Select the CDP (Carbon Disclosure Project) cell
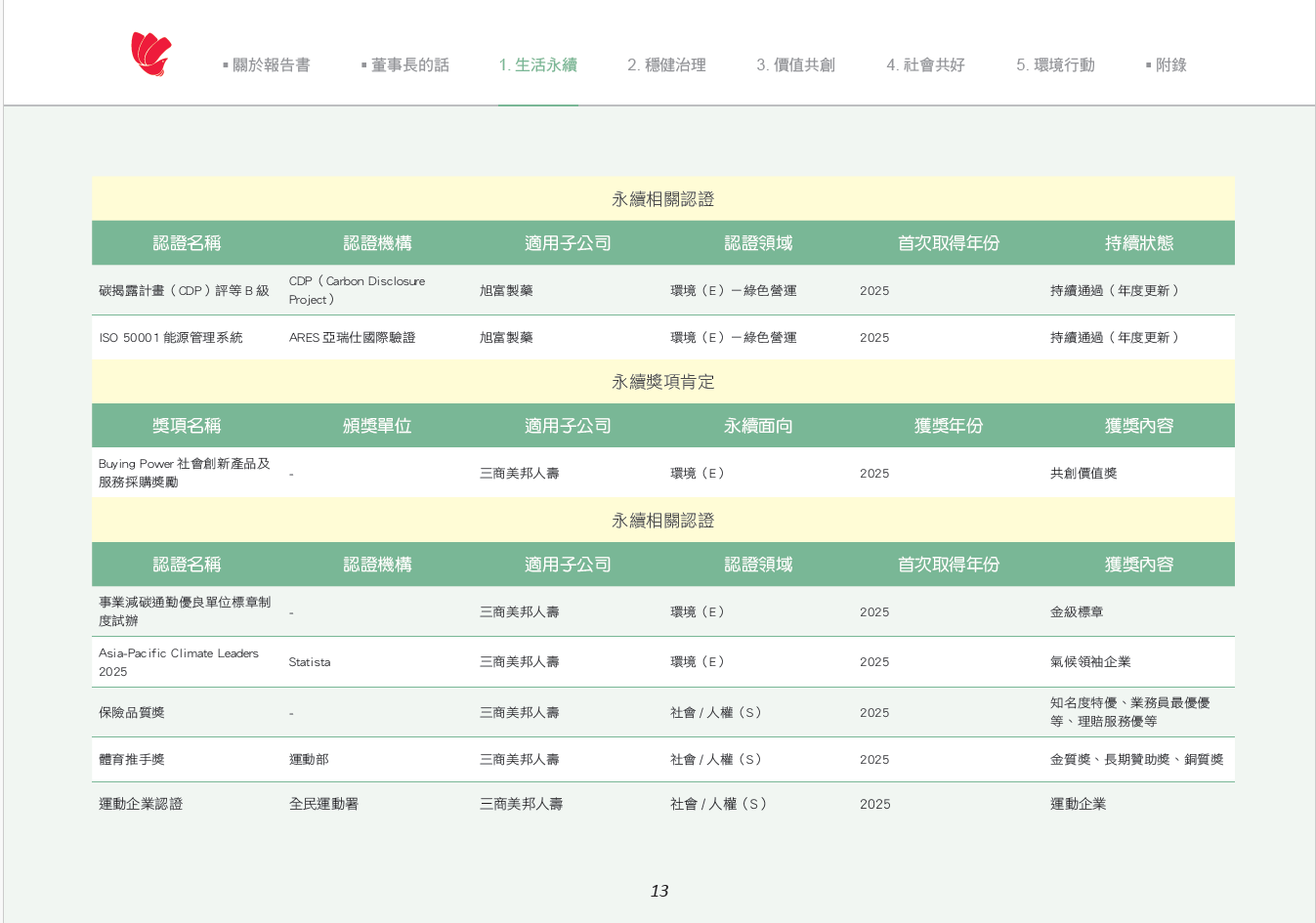Viewport: 1316px width, 923px height. pos(358,290)
